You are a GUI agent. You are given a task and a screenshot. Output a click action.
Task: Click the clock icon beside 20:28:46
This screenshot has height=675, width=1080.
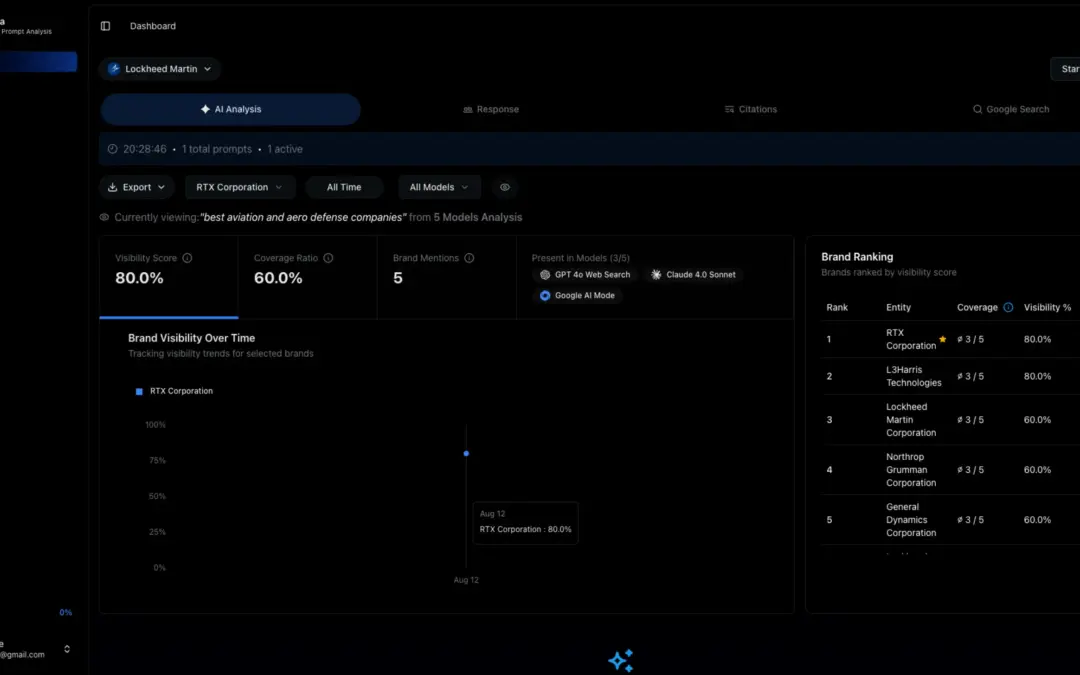coord(112,149)
